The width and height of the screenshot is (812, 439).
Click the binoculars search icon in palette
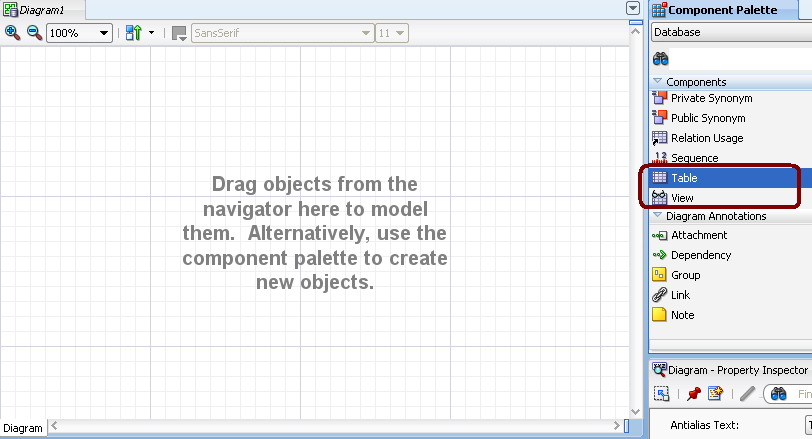(x=661, y=59)
